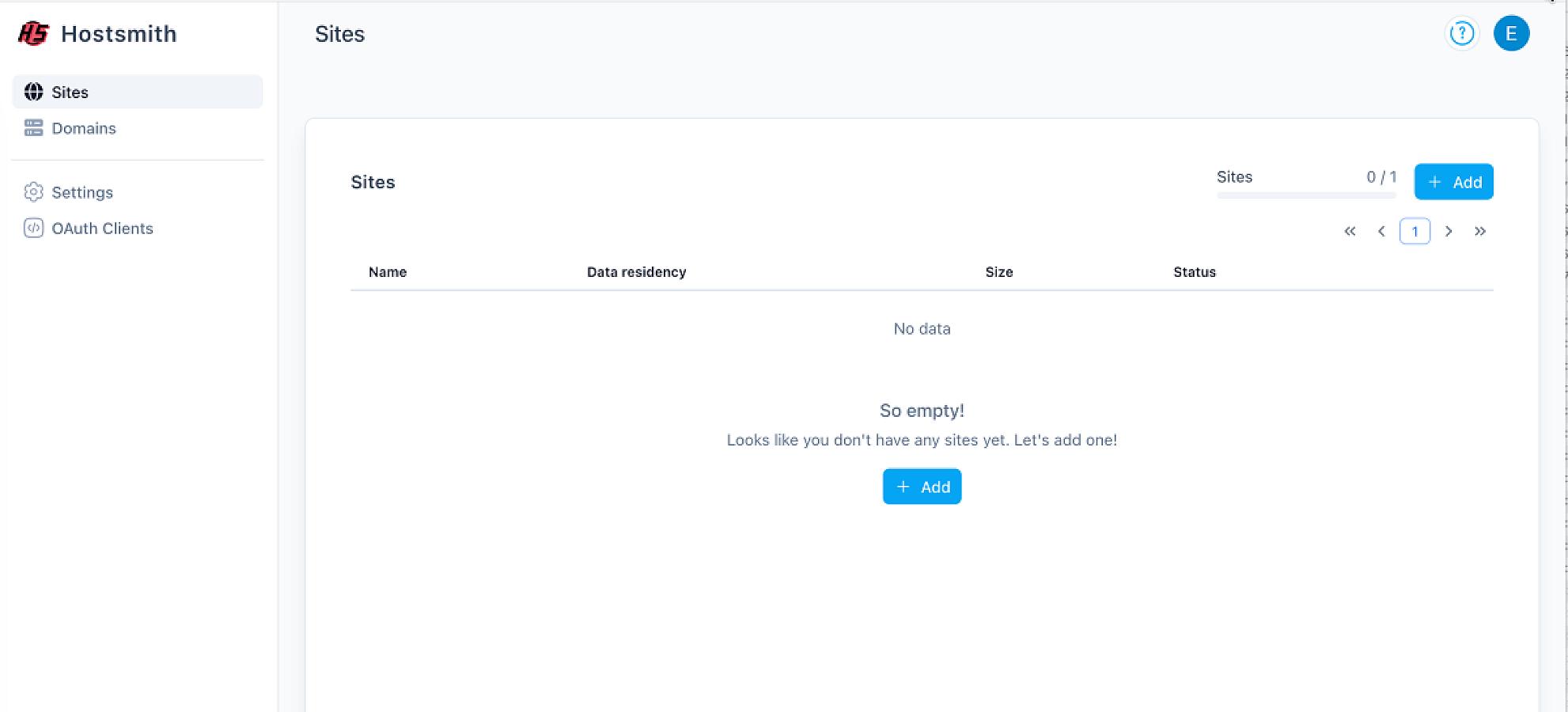The height and width of the screenshot is (712, 1568).
Task: Click the Name column header
Action: pos(388,272)
